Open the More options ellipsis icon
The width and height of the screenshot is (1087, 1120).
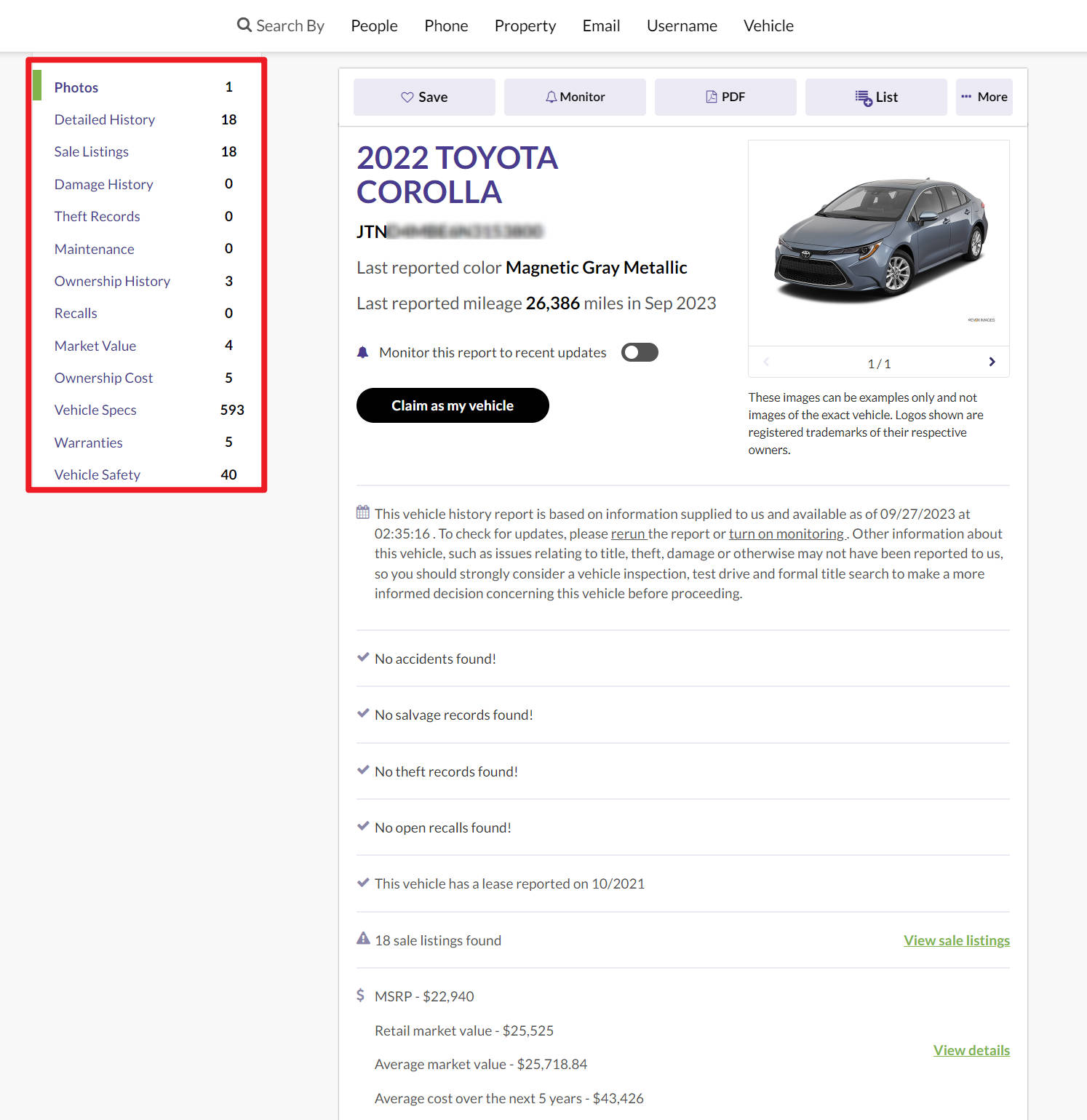coord(967,96)
